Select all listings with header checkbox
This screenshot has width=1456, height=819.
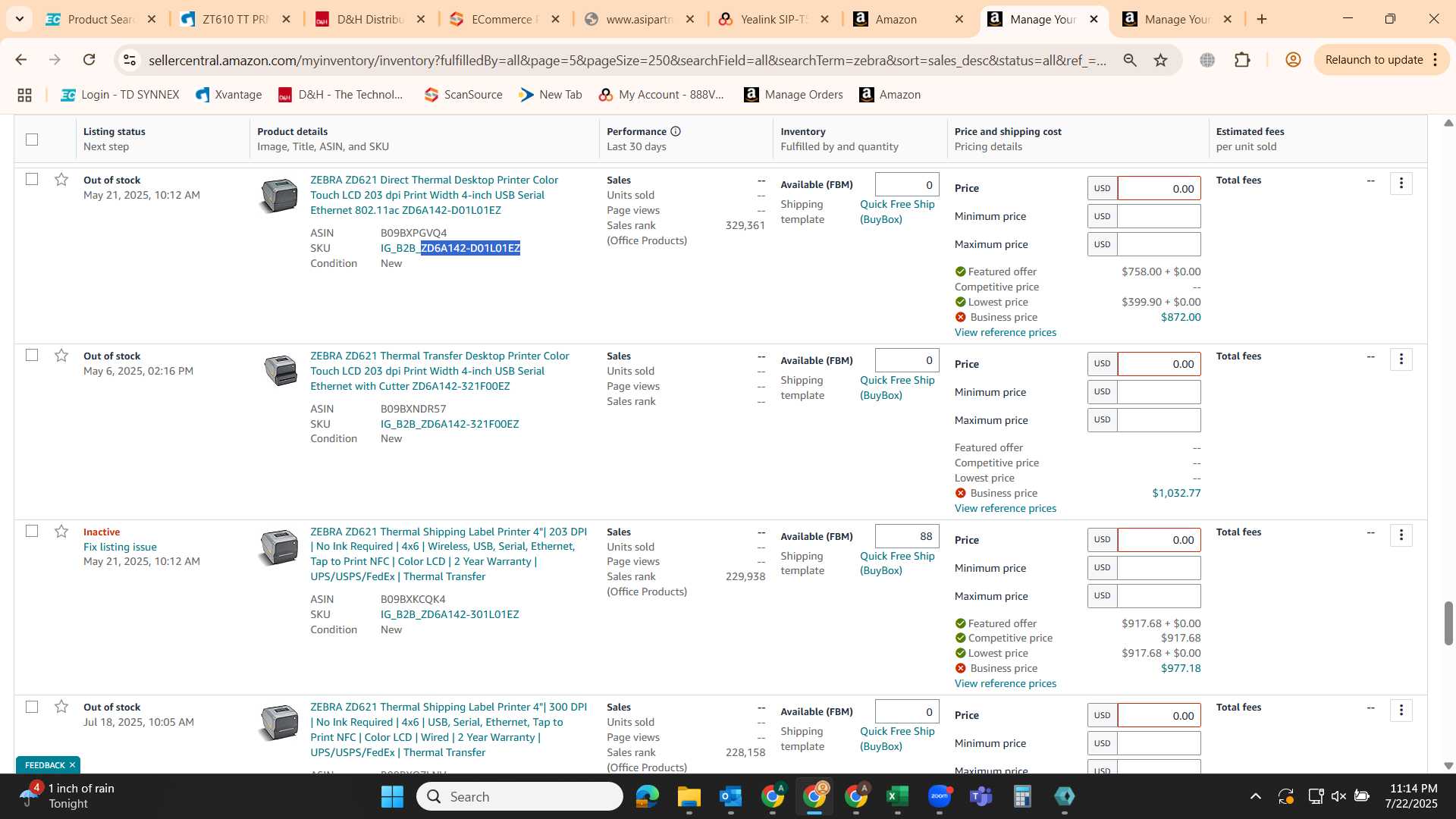(32, 140)
